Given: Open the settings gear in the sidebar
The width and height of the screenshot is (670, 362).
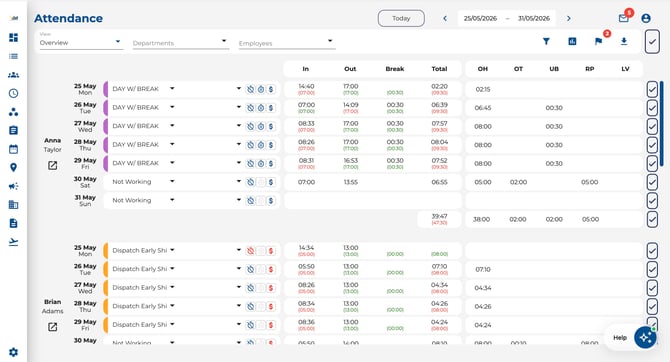Looking at the screenshot, I should [13, 352].
